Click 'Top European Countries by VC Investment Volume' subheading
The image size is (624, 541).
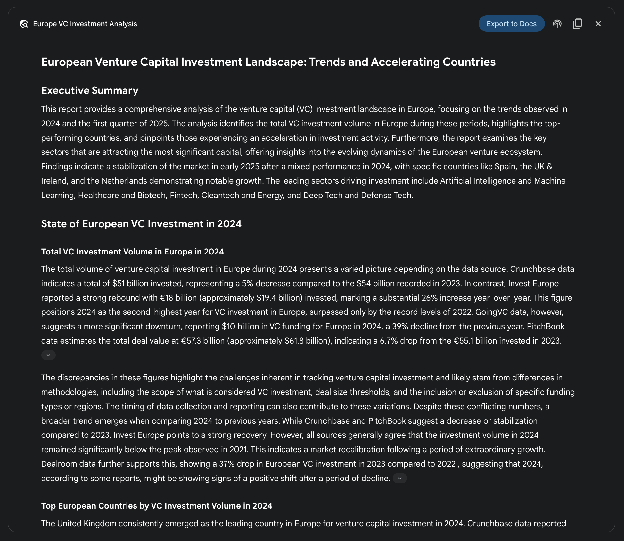[x=156, y=506]
